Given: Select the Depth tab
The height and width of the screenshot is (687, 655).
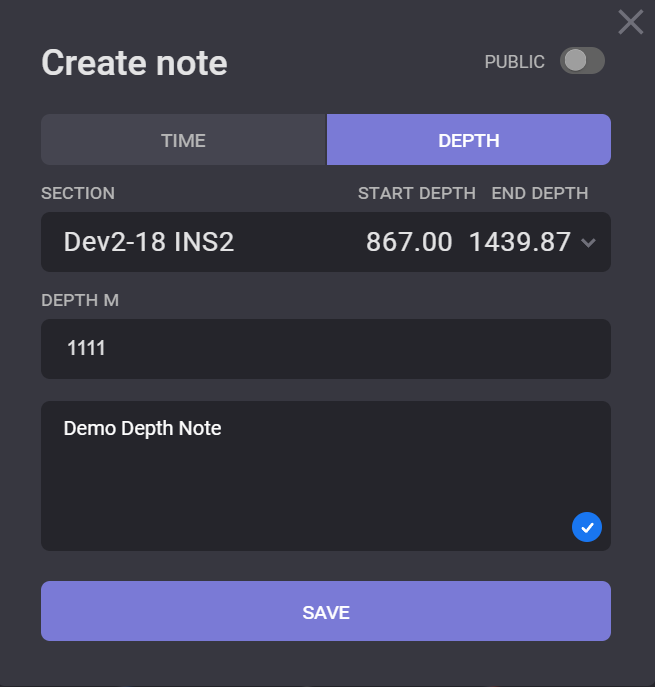Looking at the screenshot, I should point(468,140).
